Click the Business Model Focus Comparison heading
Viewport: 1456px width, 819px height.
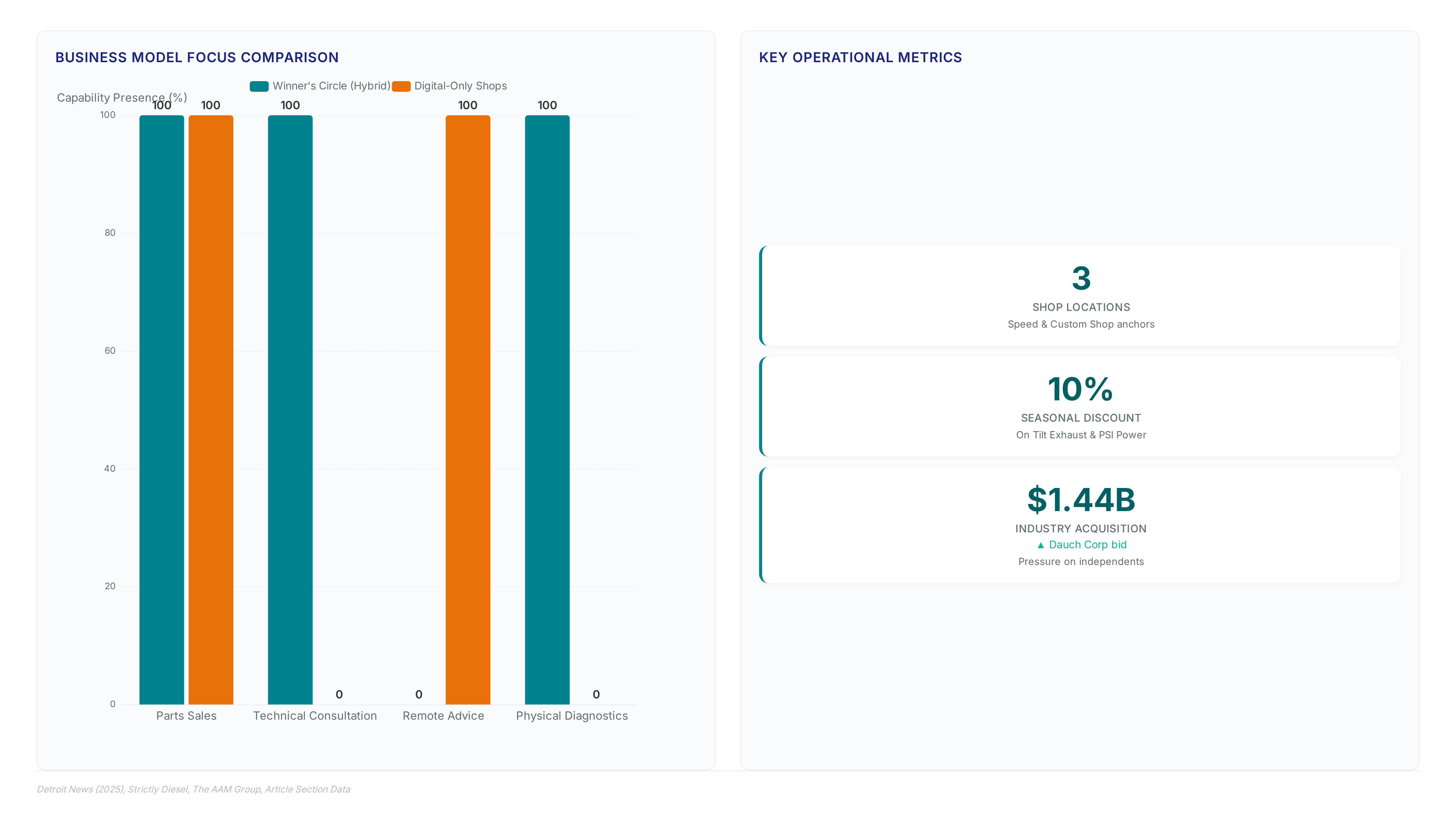pyautogui.click(x=197, y=58)
